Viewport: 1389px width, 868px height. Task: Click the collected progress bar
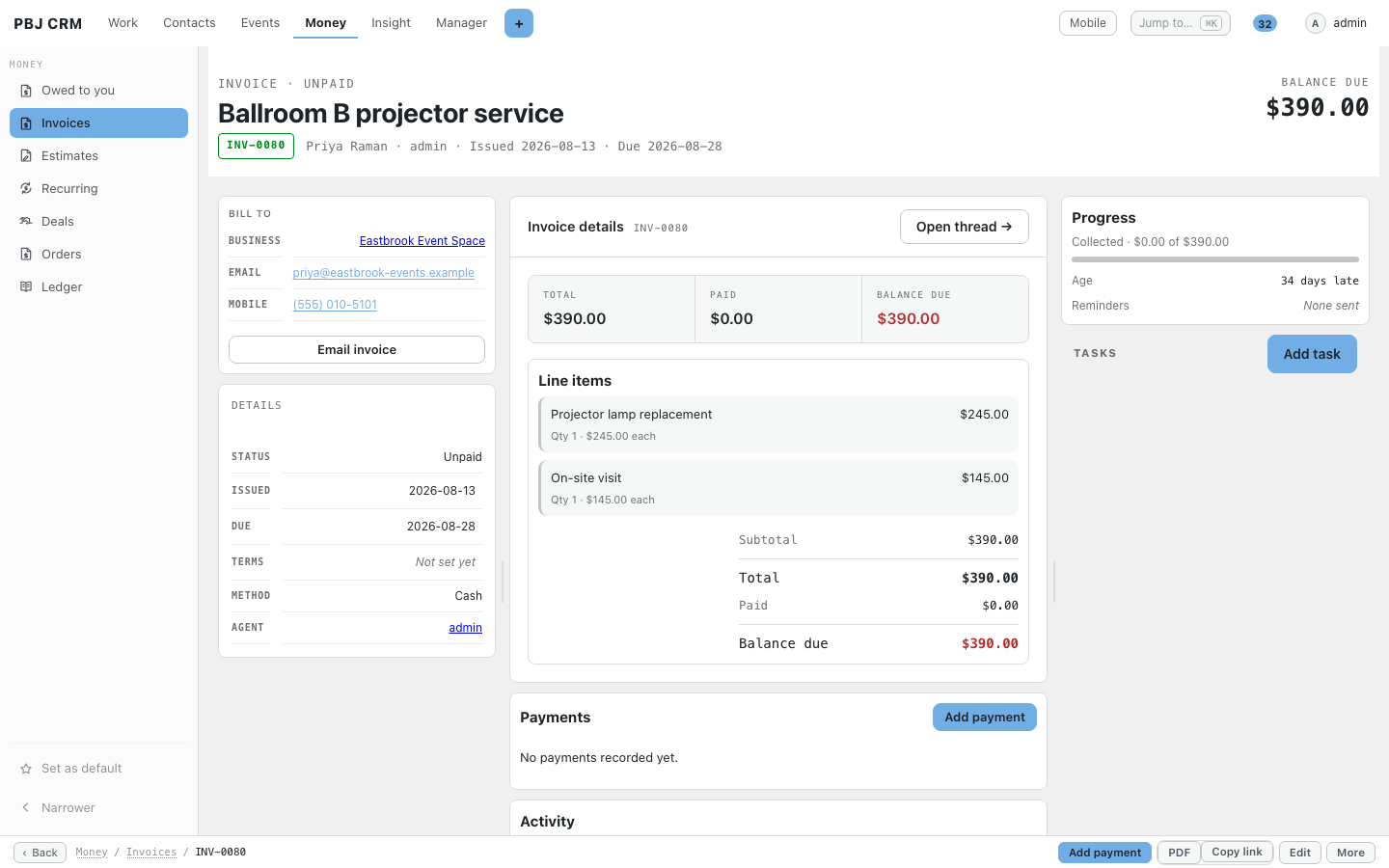[1215, 259]
